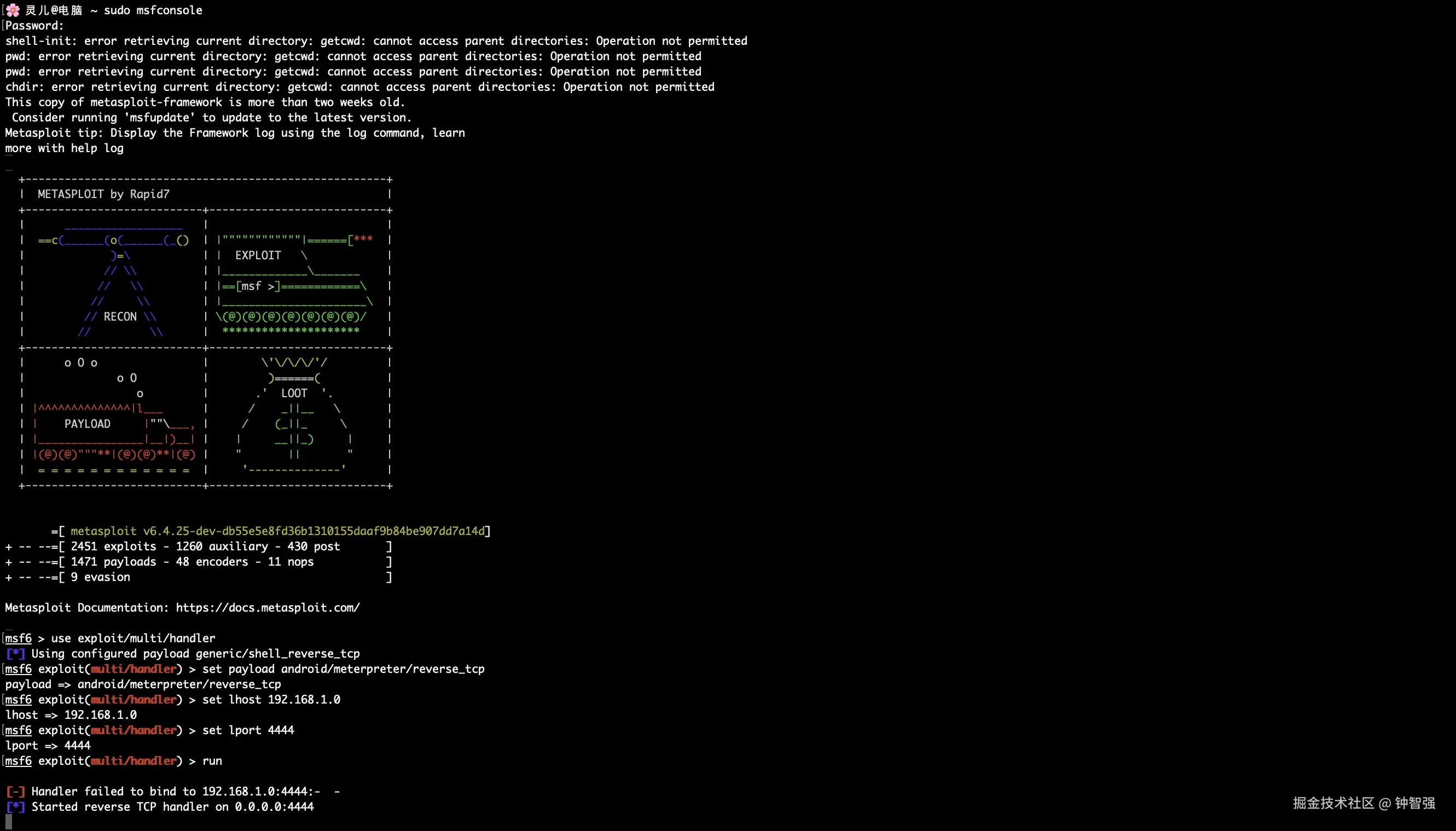Click the 'set lport 4444' command text
Screen dimensions: 1456x831
(248, 730)
